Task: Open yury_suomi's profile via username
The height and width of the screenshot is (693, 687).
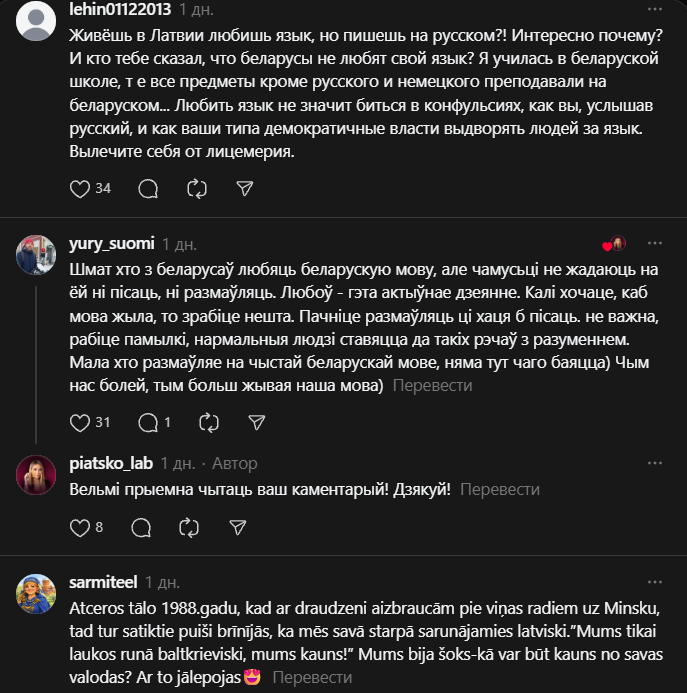Action: click(111, 243)
